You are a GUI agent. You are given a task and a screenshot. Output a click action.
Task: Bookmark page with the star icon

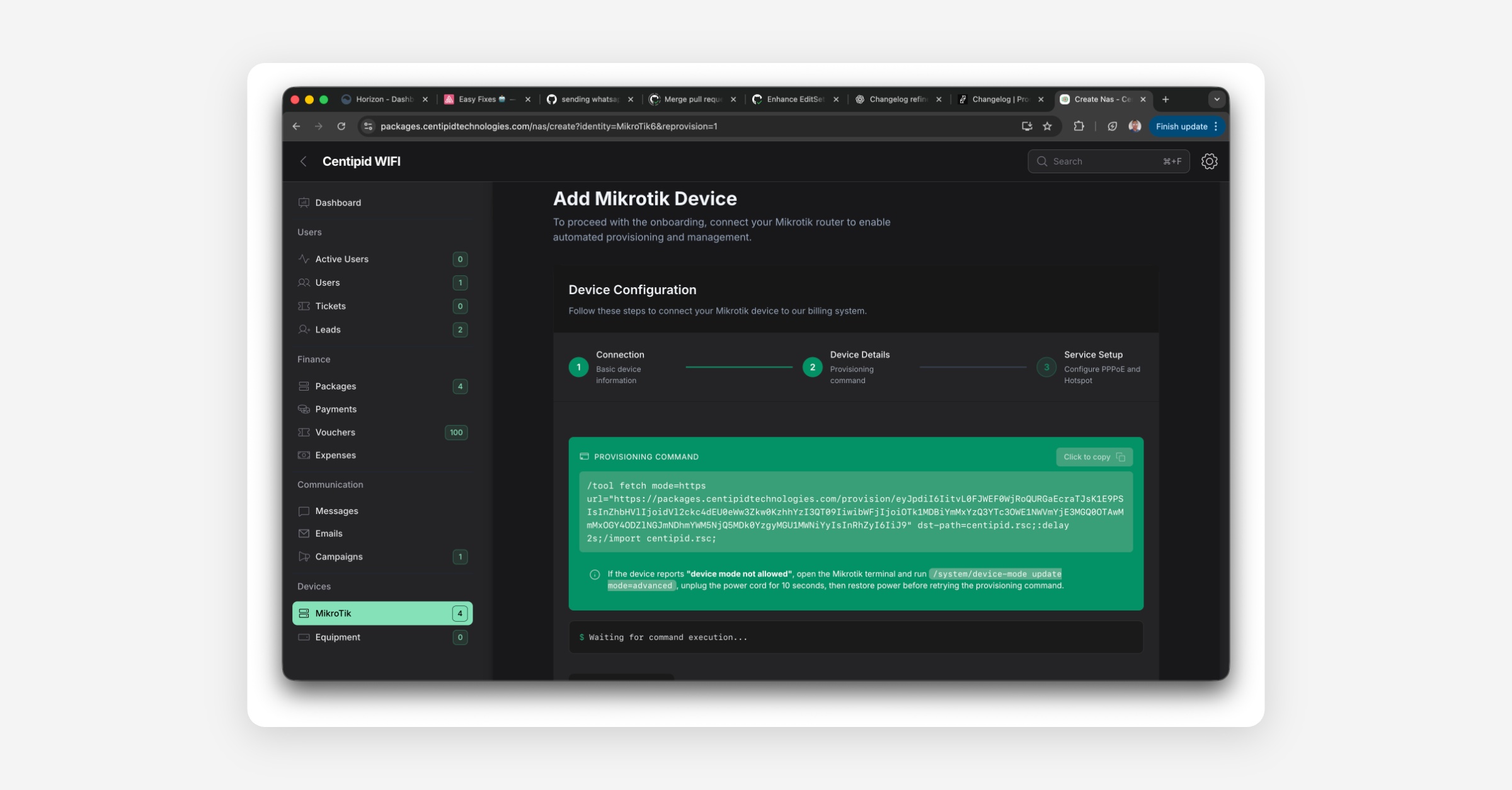[x=1047, y=126]
